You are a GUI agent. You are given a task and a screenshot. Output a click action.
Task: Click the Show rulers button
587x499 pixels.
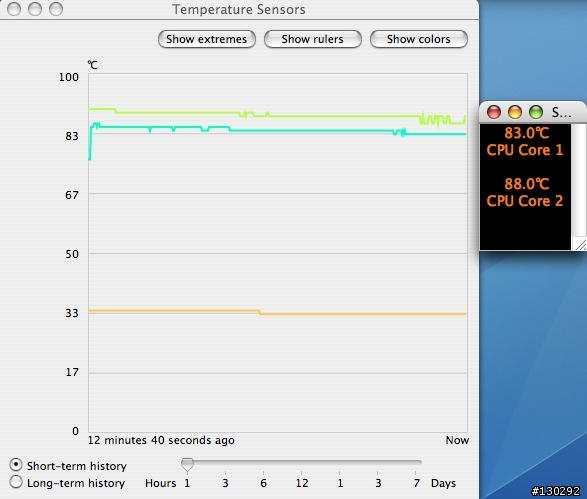(313, 39)
